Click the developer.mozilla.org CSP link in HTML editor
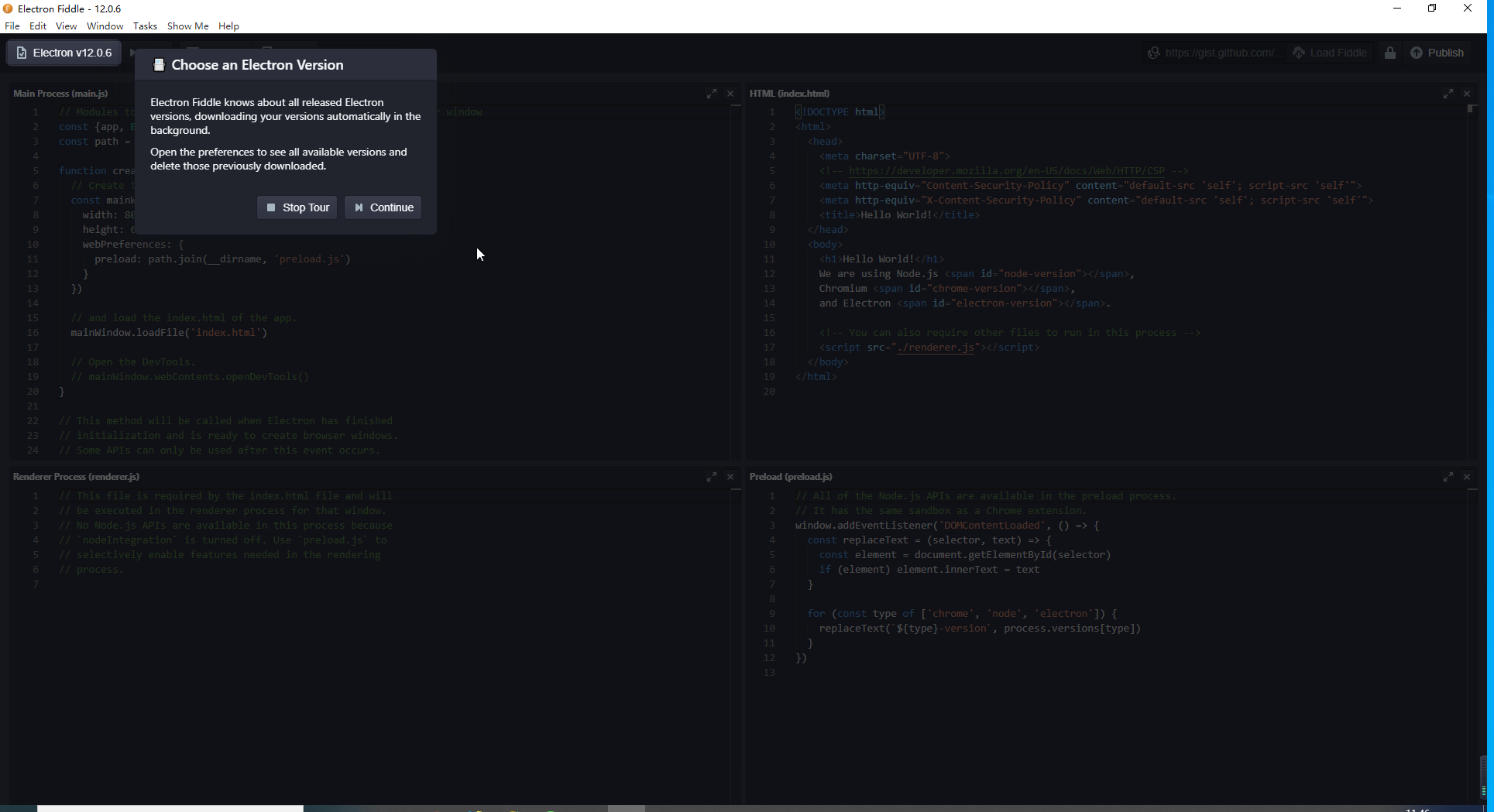 [x=1006, y=171]
